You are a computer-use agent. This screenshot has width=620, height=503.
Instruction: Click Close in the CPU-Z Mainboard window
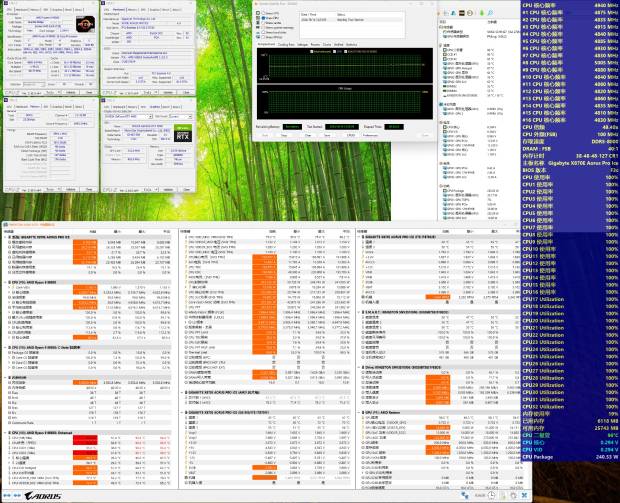click(186, 93)
